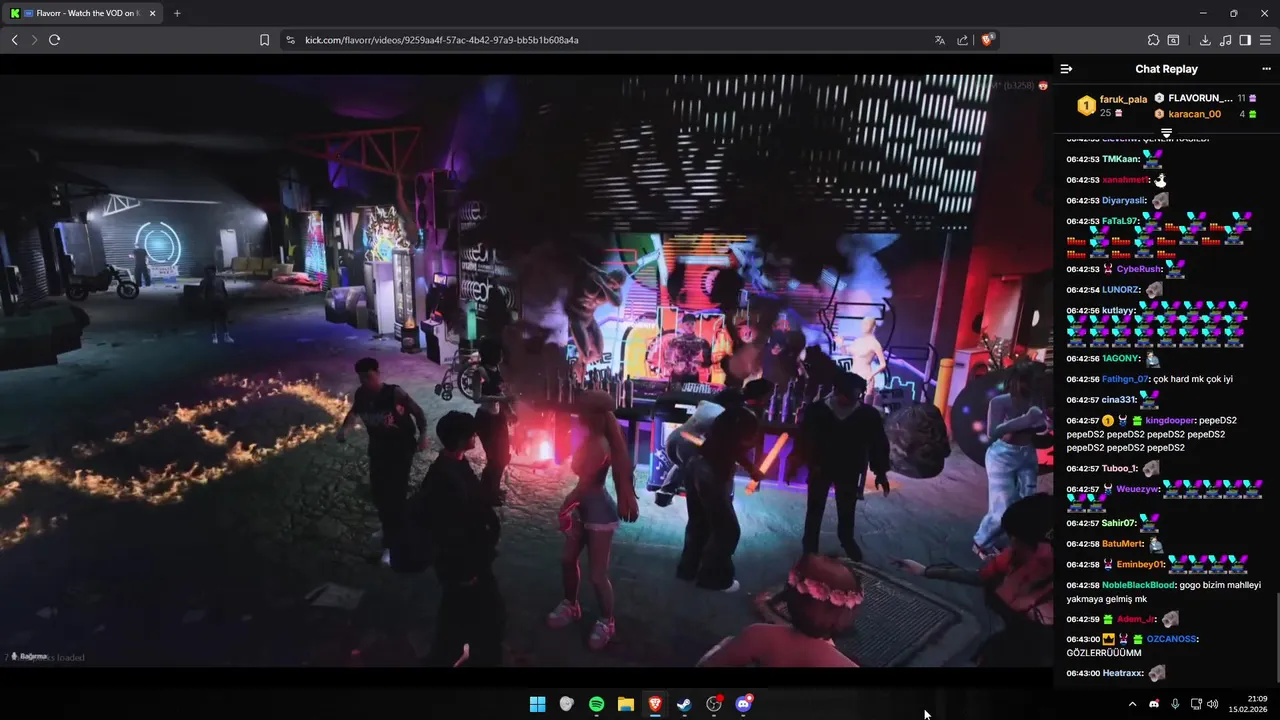Open Brave browser taskbar icon

(x=655, y=704)
